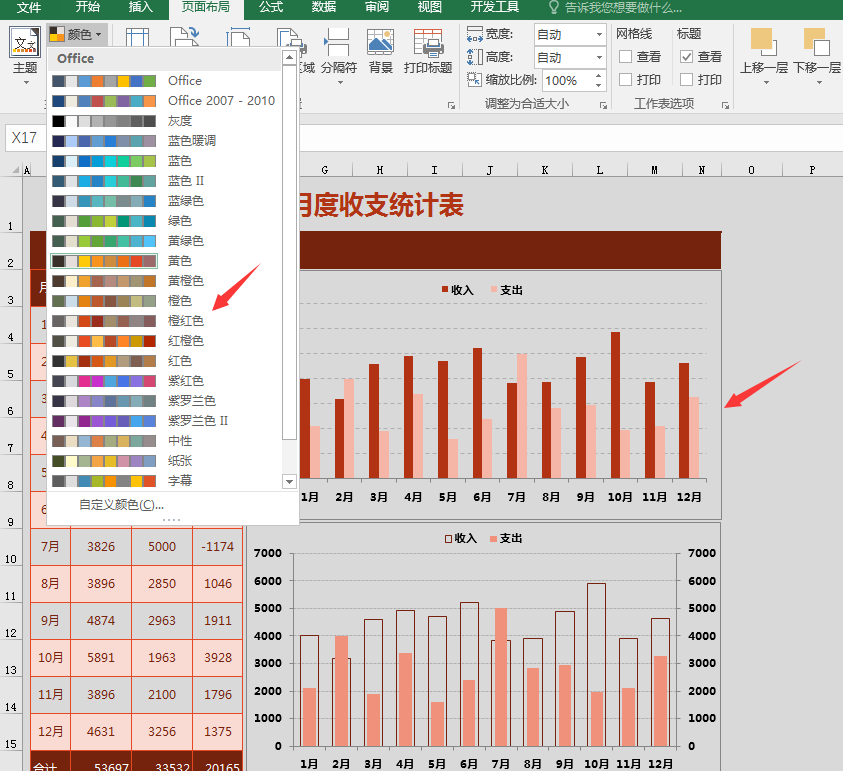Select the Office color scheme
Screen dimensions: 843x771
tap(165, 81)
